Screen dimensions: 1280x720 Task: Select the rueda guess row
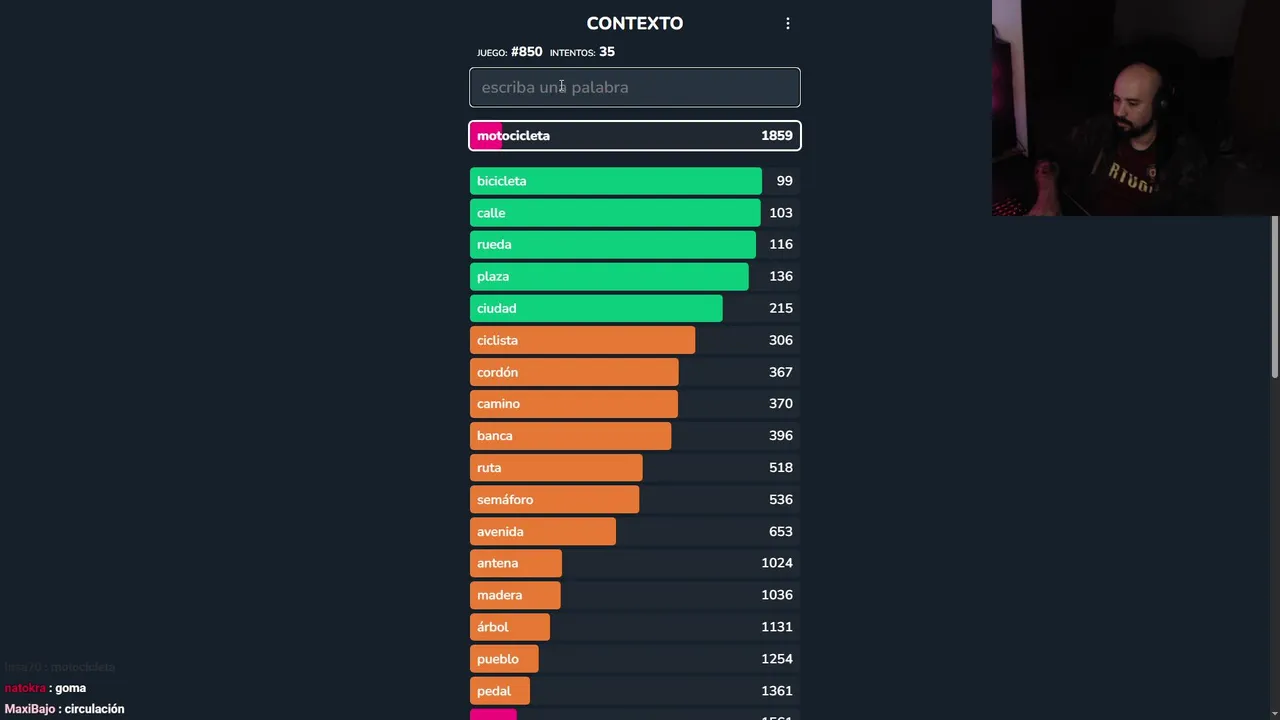(634, 244)
